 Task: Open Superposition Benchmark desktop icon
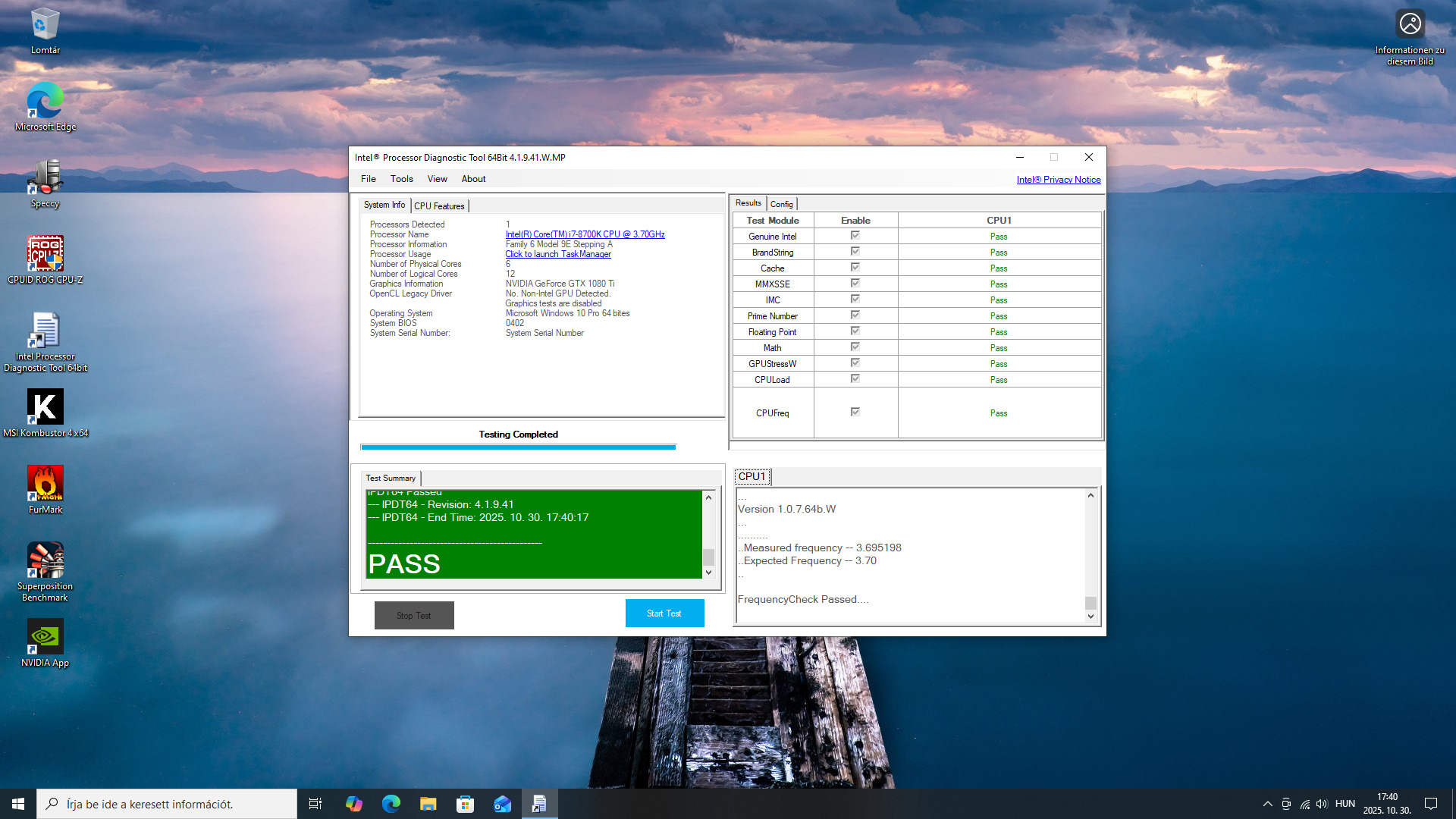coord(45,561)
